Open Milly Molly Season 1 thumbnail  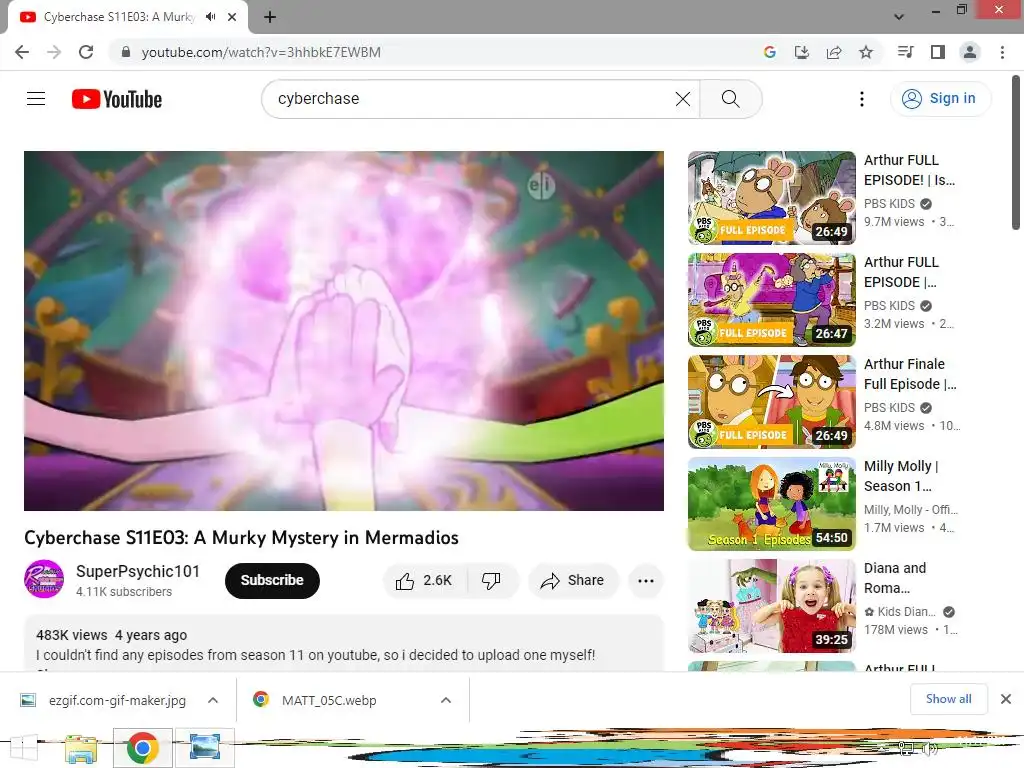point(771,504)
